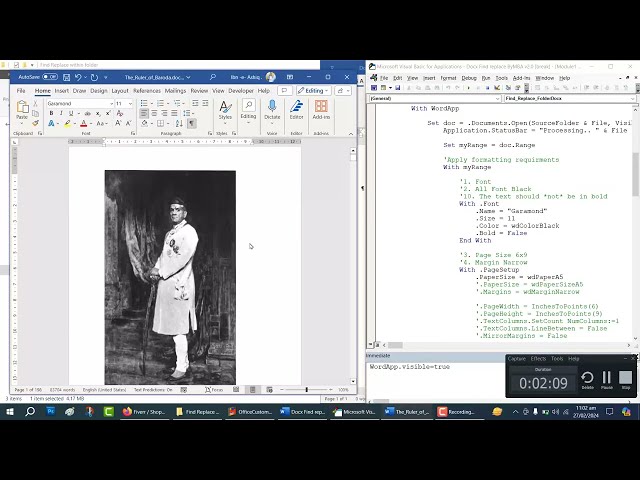This screenshot has height=480, width=640.
Task: Switch to Web Layout view in status bar
Action: (x=269, y=390)
